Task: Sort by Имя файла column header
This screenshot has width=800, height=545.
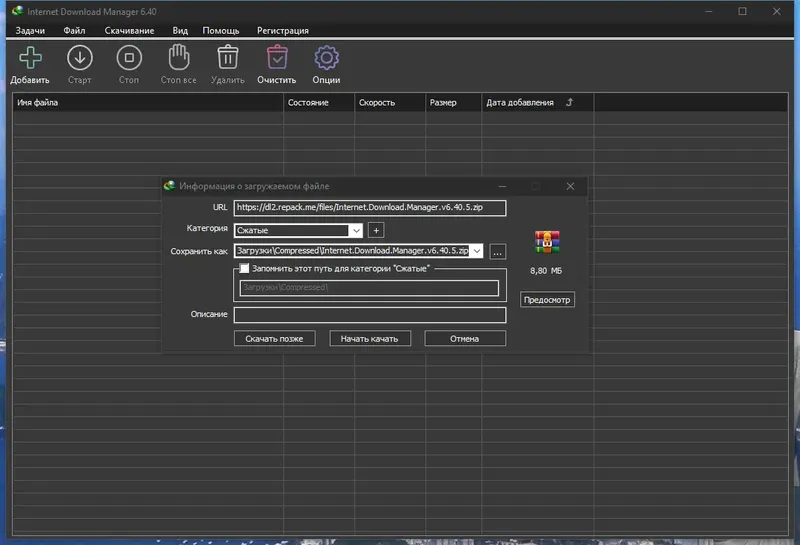Action: [148, 103]
